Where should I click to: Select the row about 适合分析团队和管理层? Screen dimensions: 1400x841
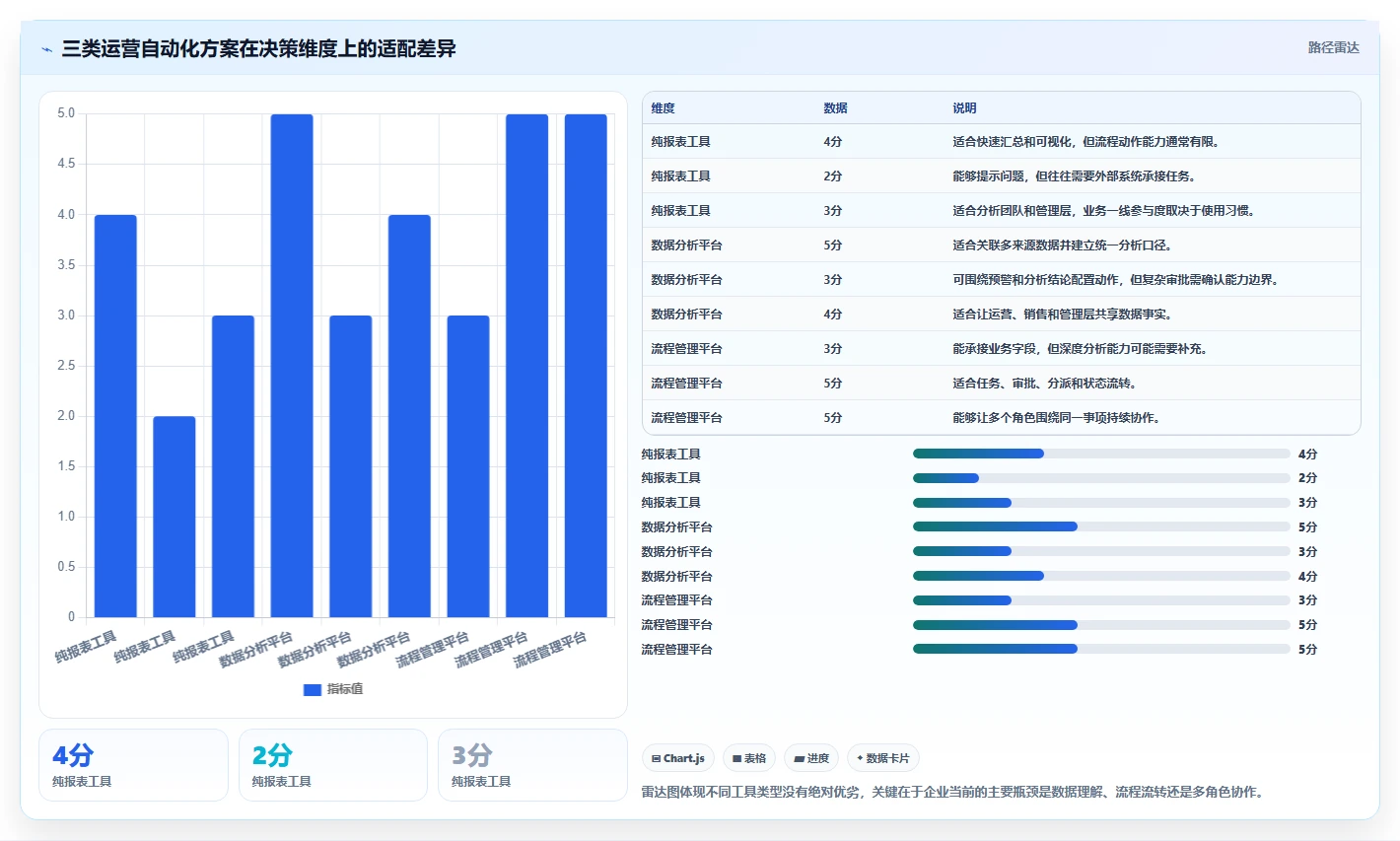click(x=1002, y=211)
